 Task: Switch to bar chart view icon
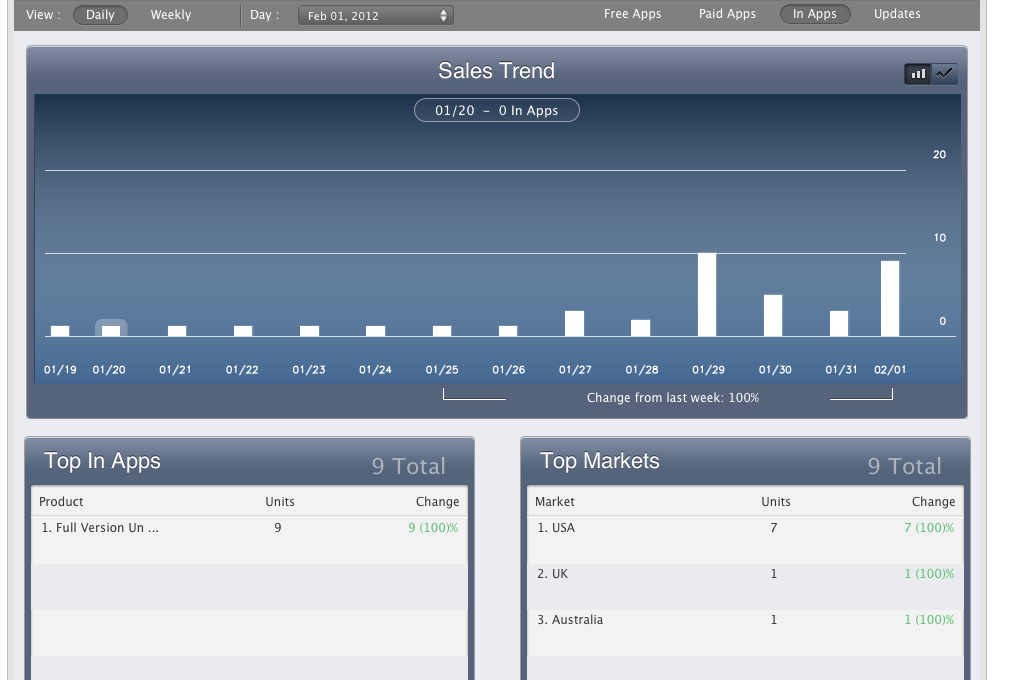tap(918, 74)
